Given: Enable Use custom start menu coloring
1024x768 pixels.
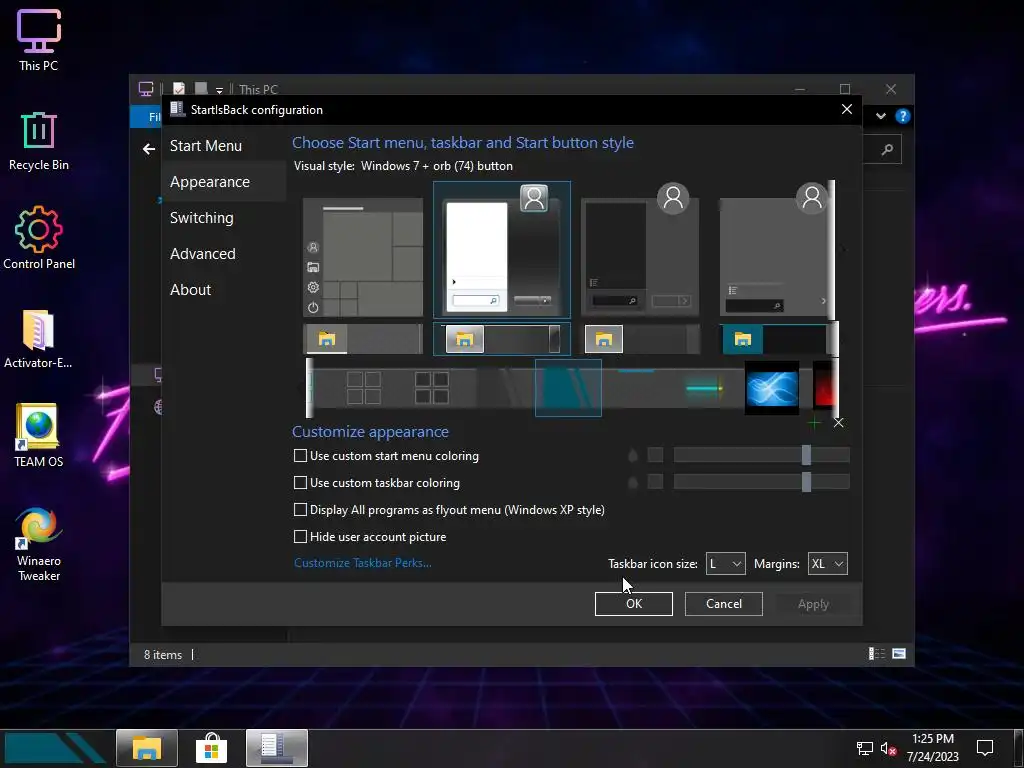Looking at the screenshot, I should pyautogui.click(x=300, y=456).
